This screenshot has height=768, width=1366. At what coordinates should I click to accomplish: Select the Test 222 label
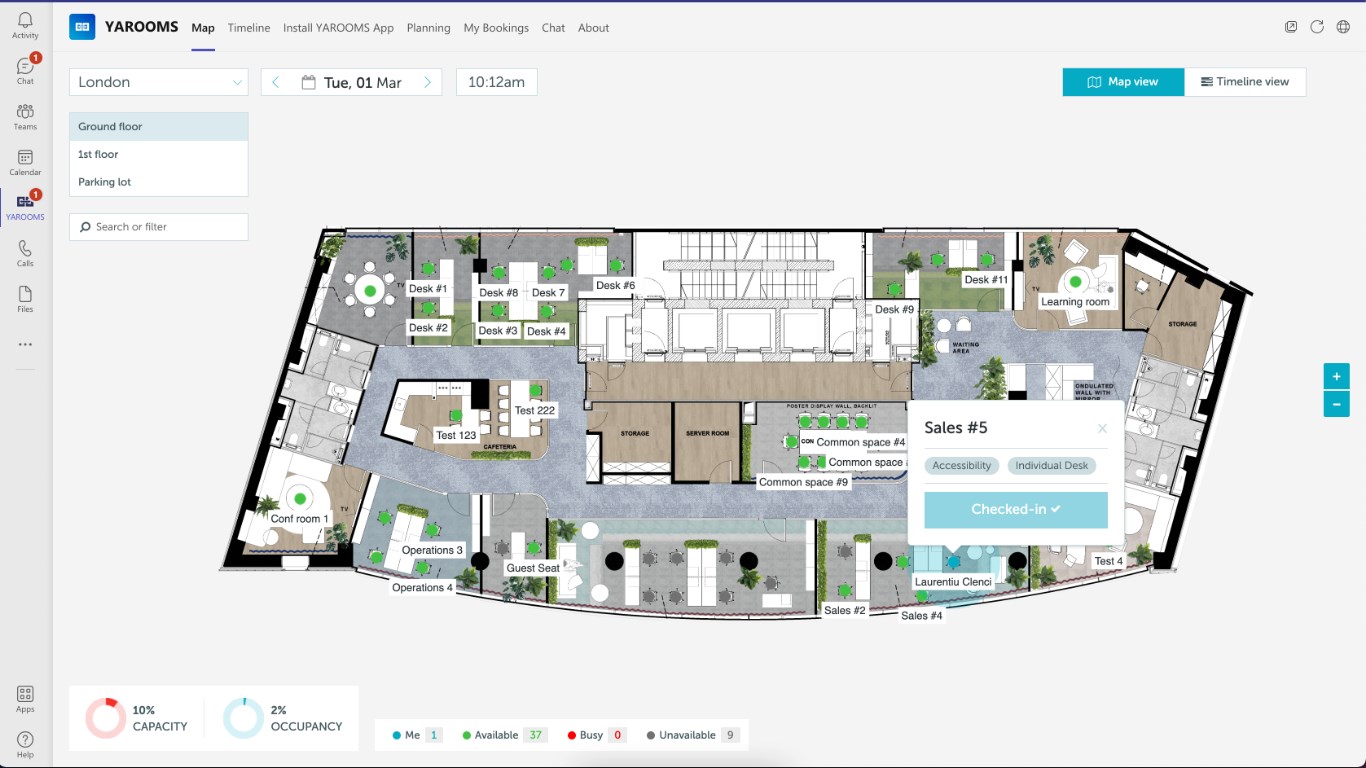pos(535,410)
